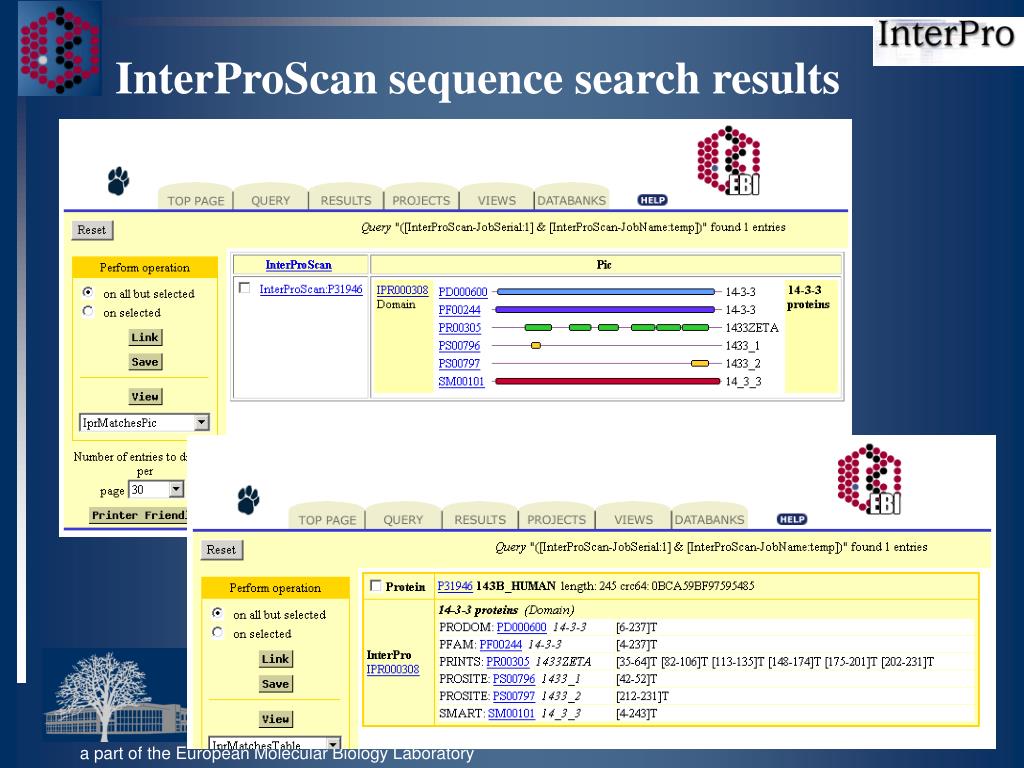Click the Printer Friendly button
This screenshot has height=768, width=1024.
pyautogui.click(x=138, y=515)
